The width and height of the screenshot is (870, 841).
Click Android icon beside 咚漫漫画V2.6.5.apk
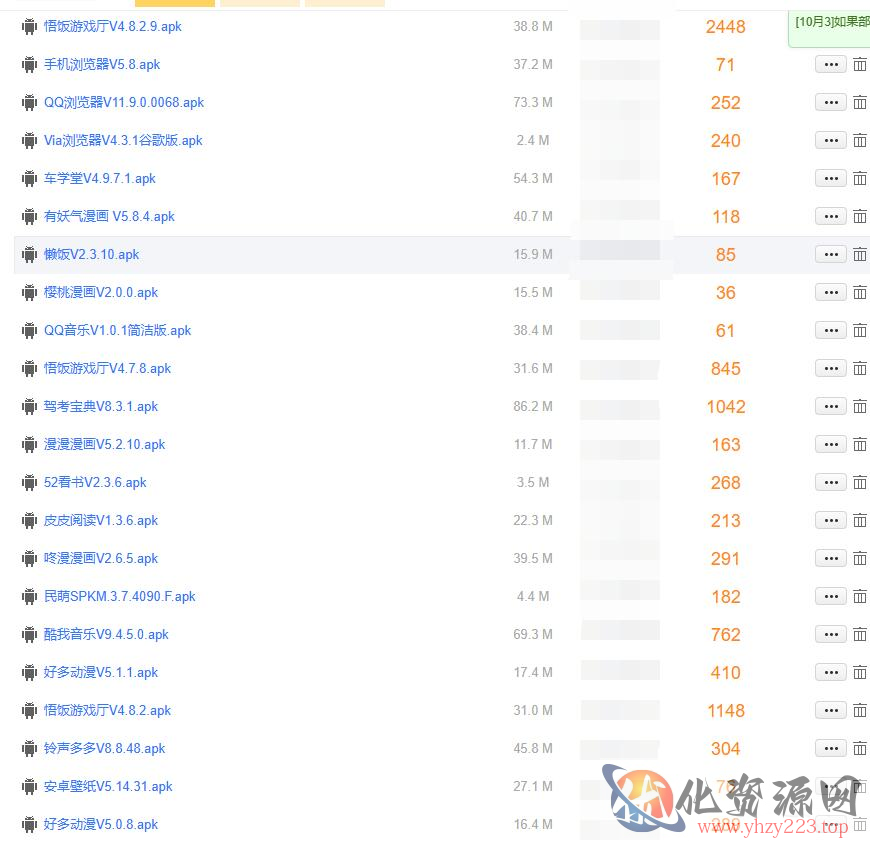tap(29, 559)
